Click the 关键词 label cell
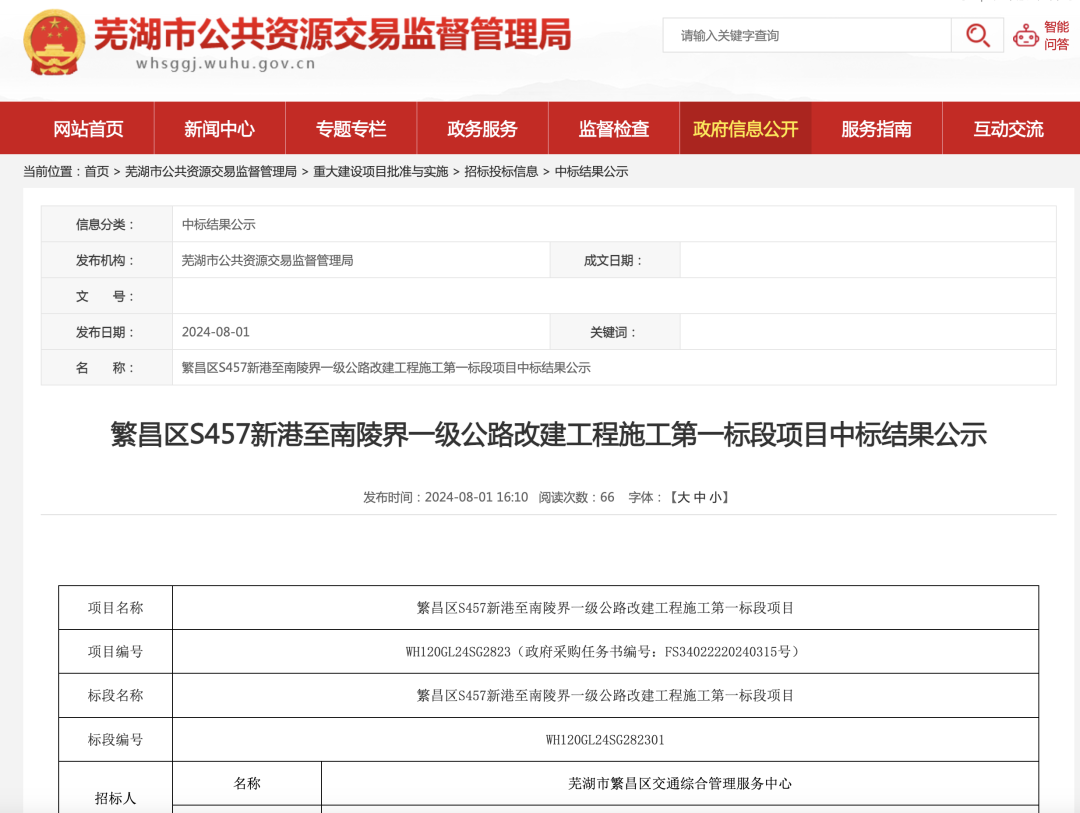 coord(615,332)
